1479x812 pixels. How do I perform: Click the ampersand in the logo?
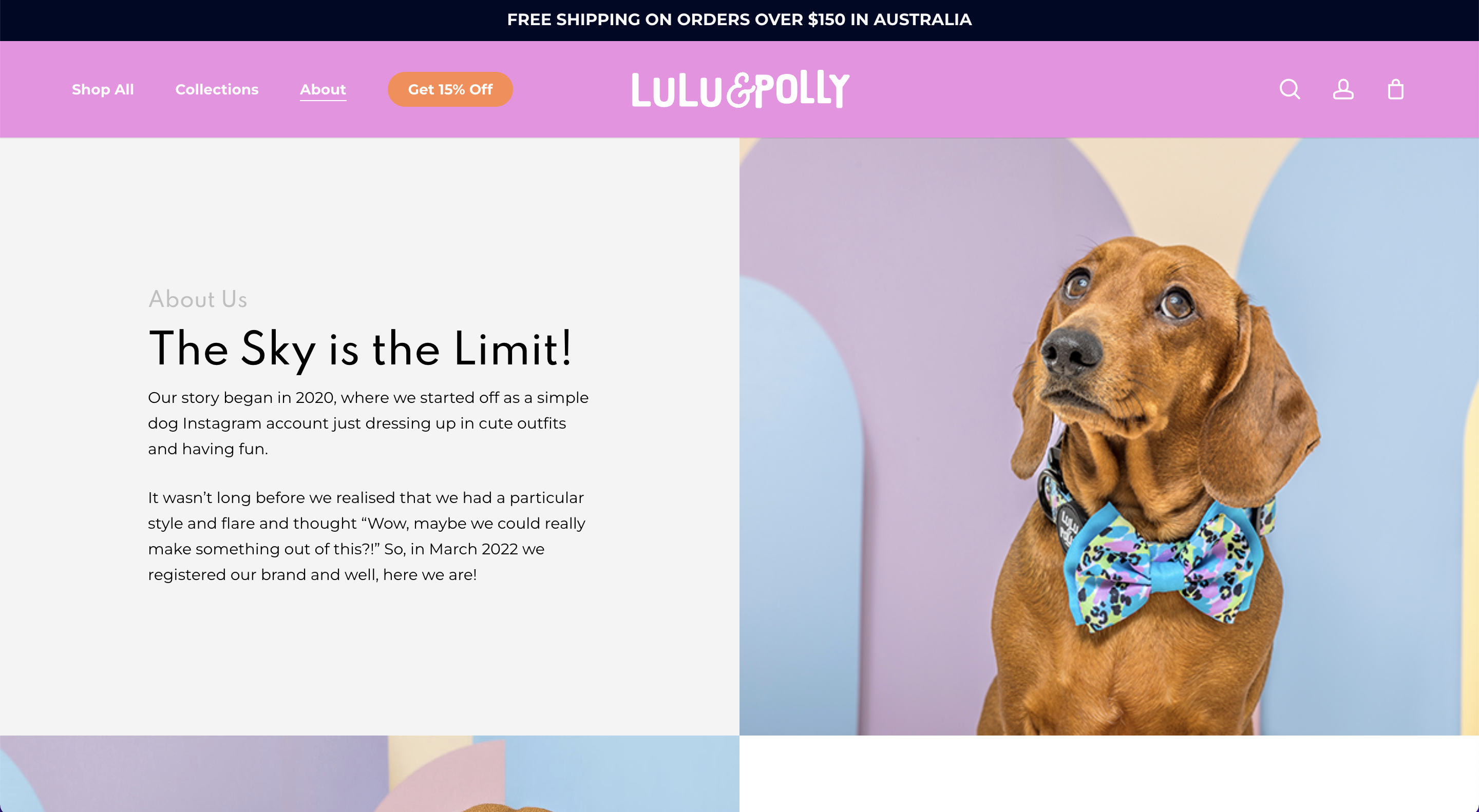coord(739,91)
